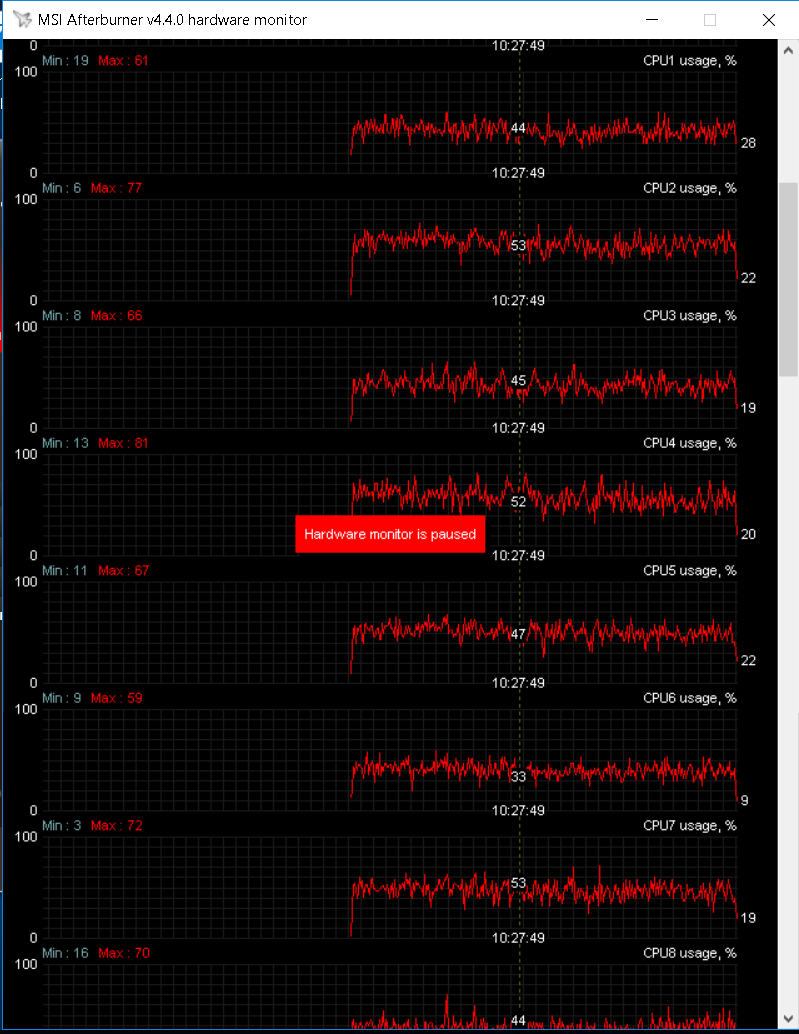This screenshot has height=1034, width=799.
Task: Click the CPU2 usage, % label
Action: click(690, 188)
